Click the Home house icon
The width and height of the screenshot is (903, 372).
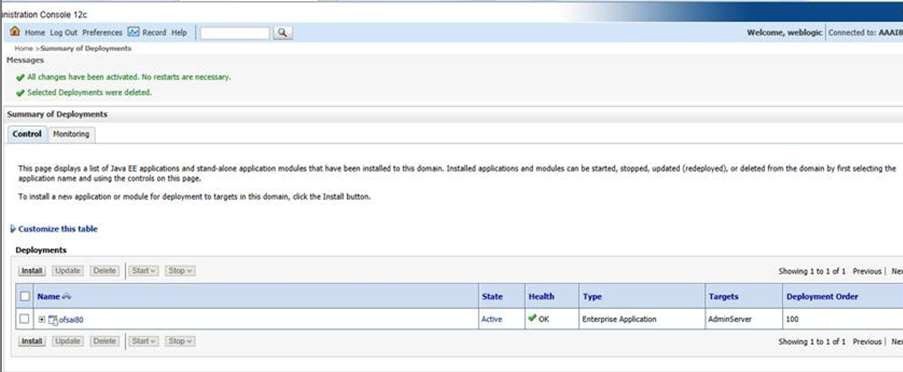point(15,32)
